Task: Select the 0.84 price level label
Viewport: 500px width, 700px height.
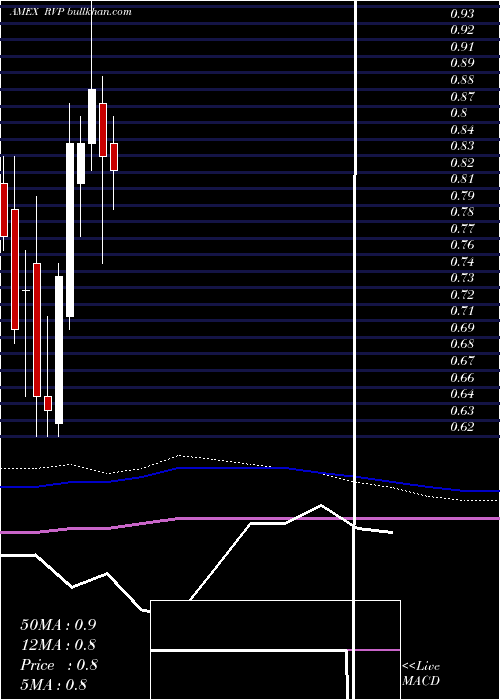Action: click(462, 130)
